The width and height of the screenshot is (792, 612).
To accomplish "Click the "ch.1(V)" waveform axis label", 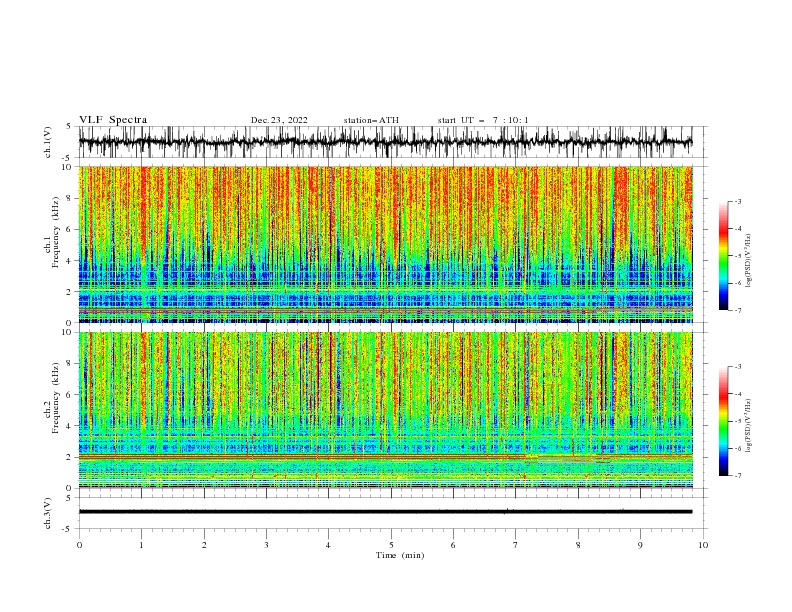I will click(x=48, y=142).
